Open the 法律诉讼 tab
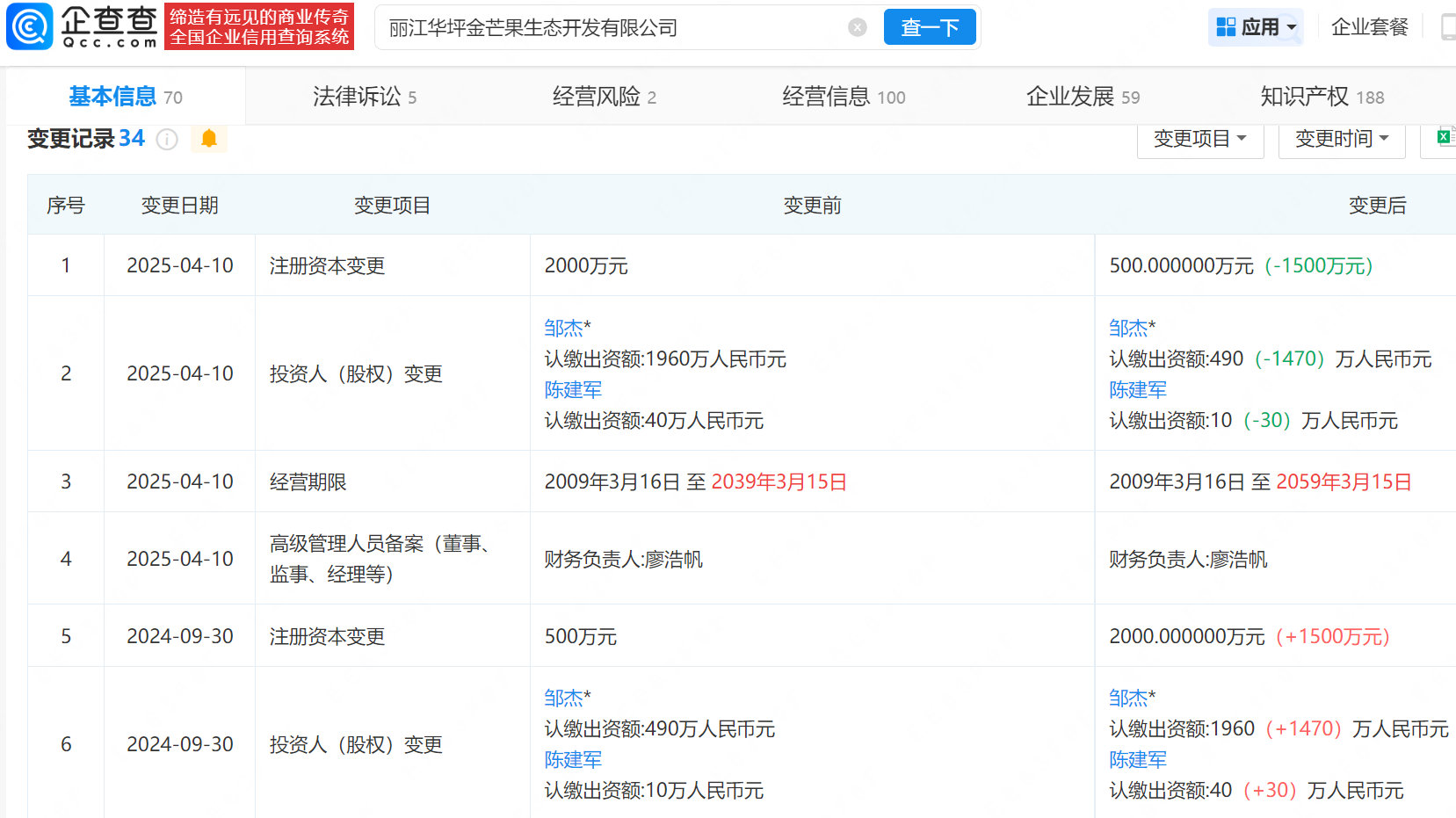The height and width of the screenshot is (818, 1456). (365, 97)
